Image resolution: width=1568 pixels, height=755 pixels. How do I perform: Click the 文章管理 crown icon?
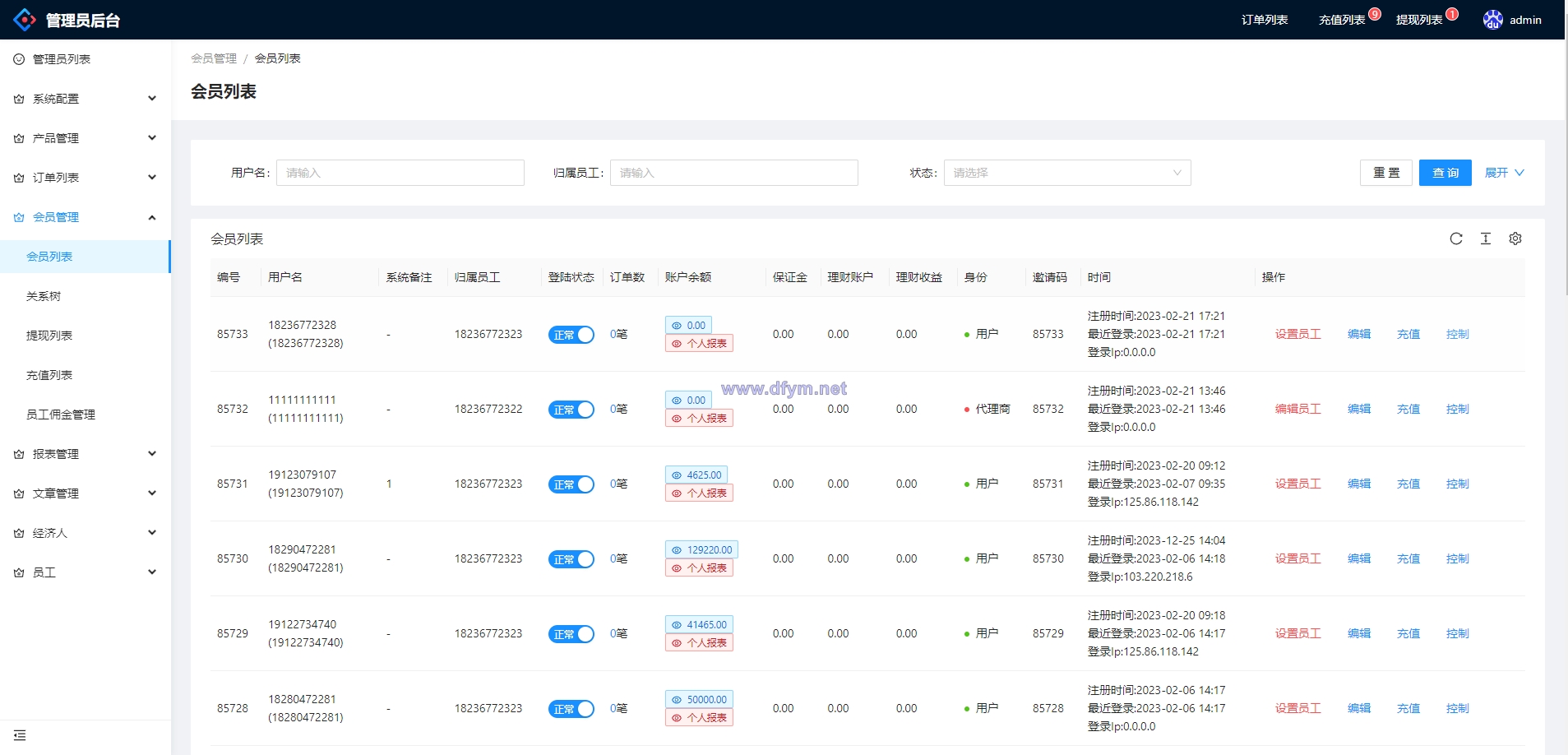coord(19,493)
